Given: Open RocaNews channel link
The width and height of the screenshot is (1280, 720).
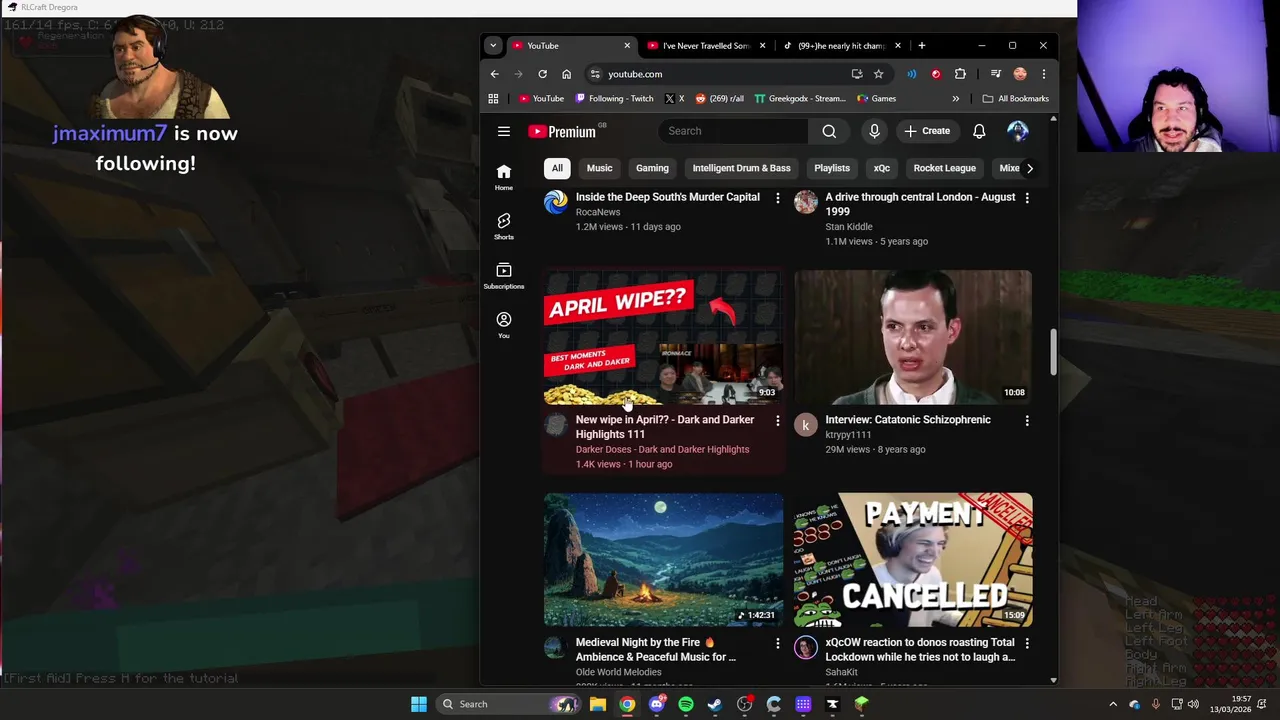Looking at the screenshot, I should pos(598,212).
